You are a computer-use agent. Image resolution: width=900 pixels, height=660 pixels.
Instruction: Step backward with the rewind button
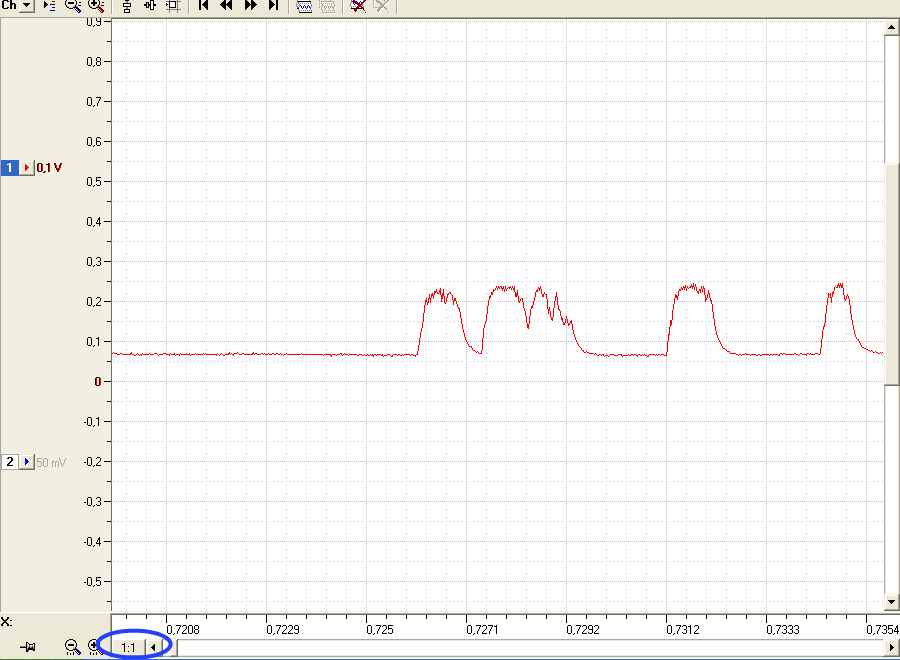(226, 6)
